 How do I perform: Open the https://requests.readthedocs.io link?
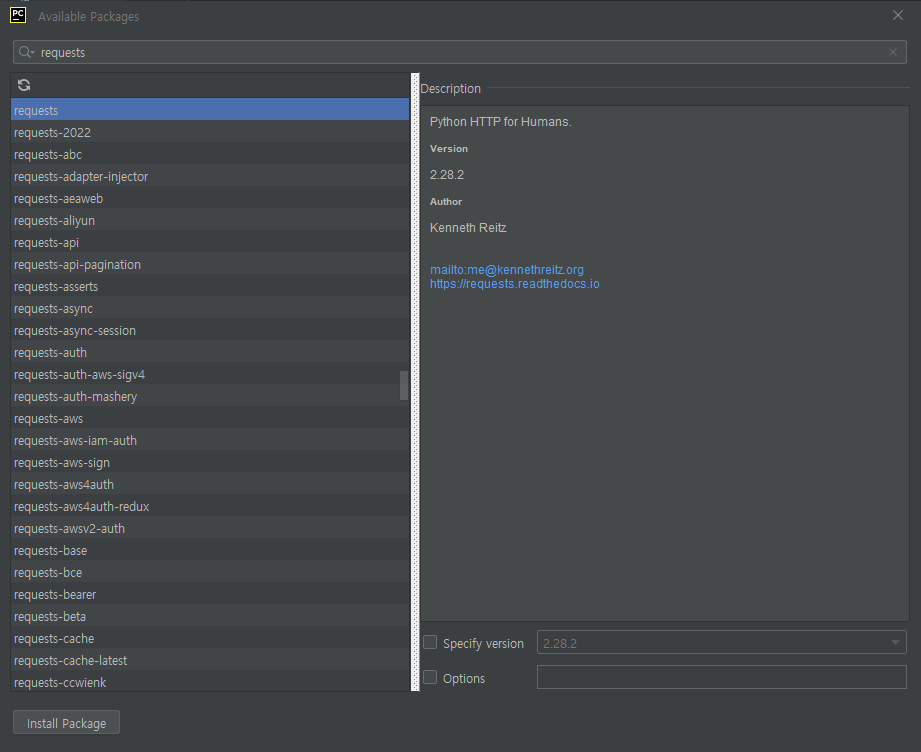(515, 284)
